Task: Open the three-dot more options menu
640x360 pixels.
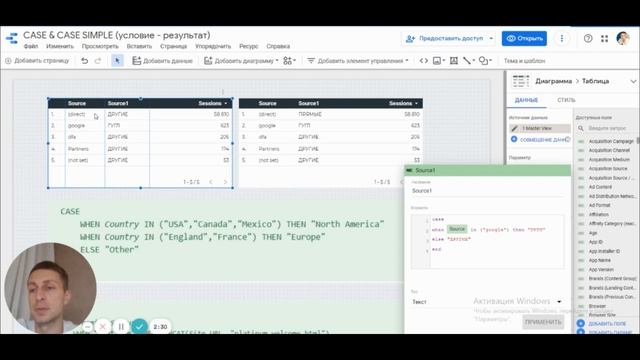Action: click(562, 38)
